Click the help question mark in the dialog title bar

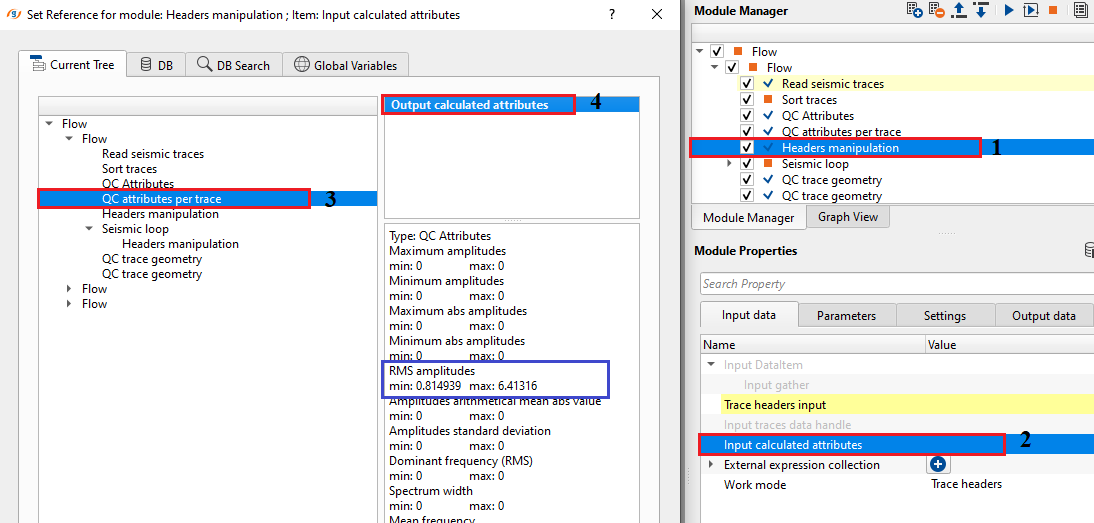click(611, 14)
